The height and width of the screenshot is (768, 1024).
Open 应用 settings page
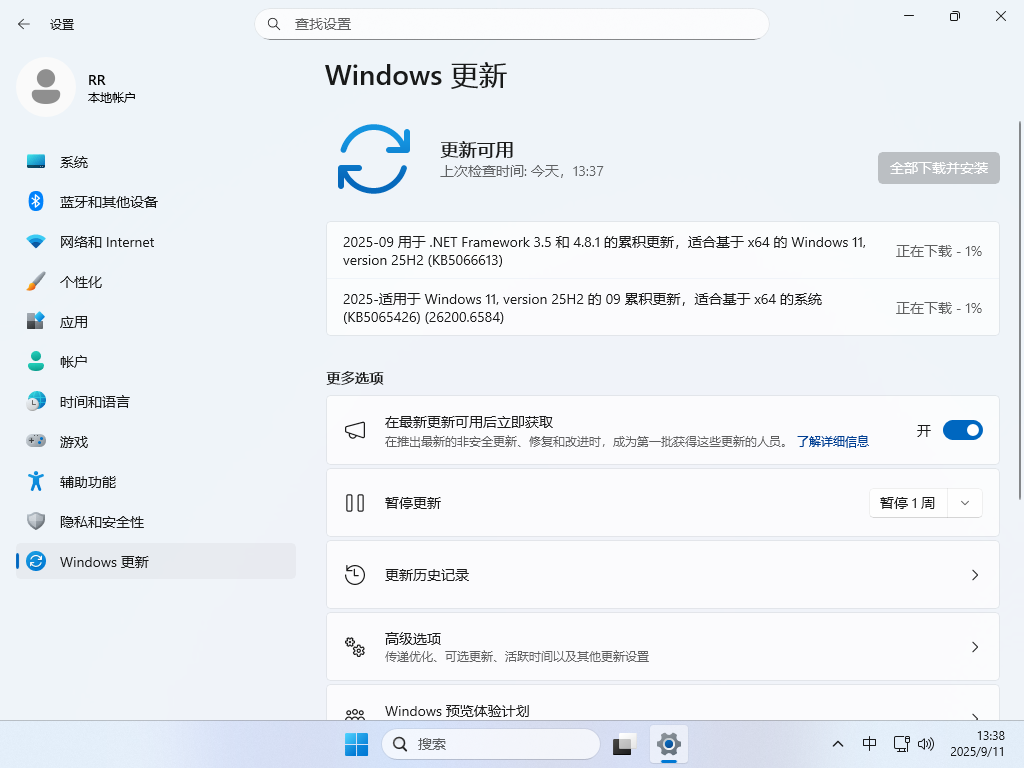[156, 321]
